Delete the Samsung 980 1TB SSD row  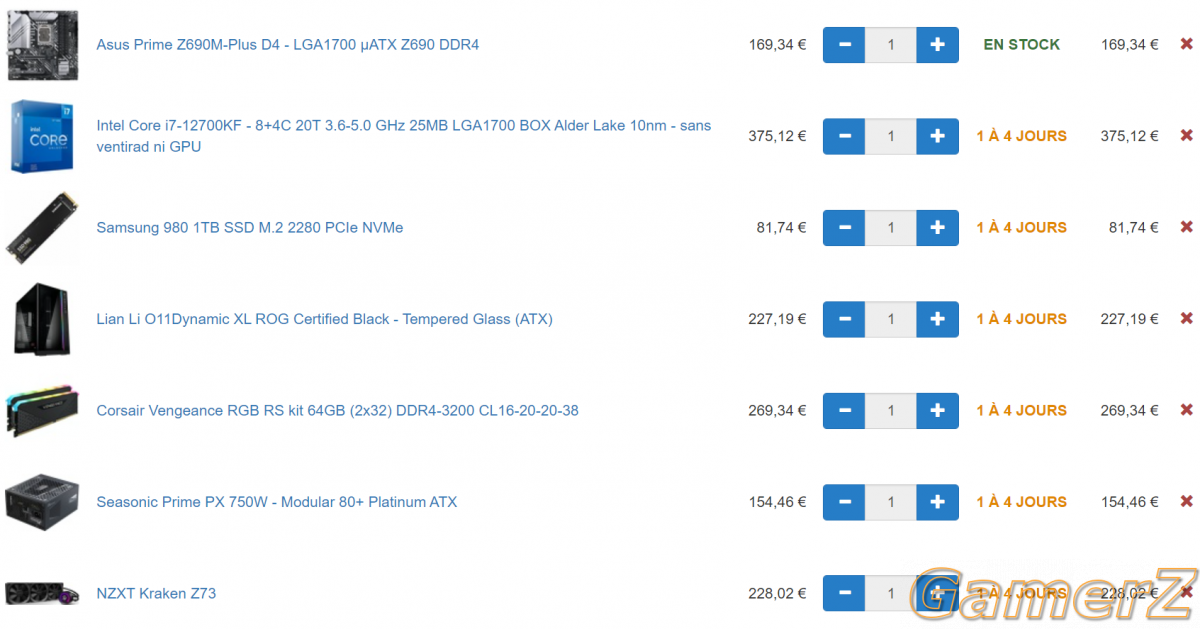click(x=1187, y=227)
